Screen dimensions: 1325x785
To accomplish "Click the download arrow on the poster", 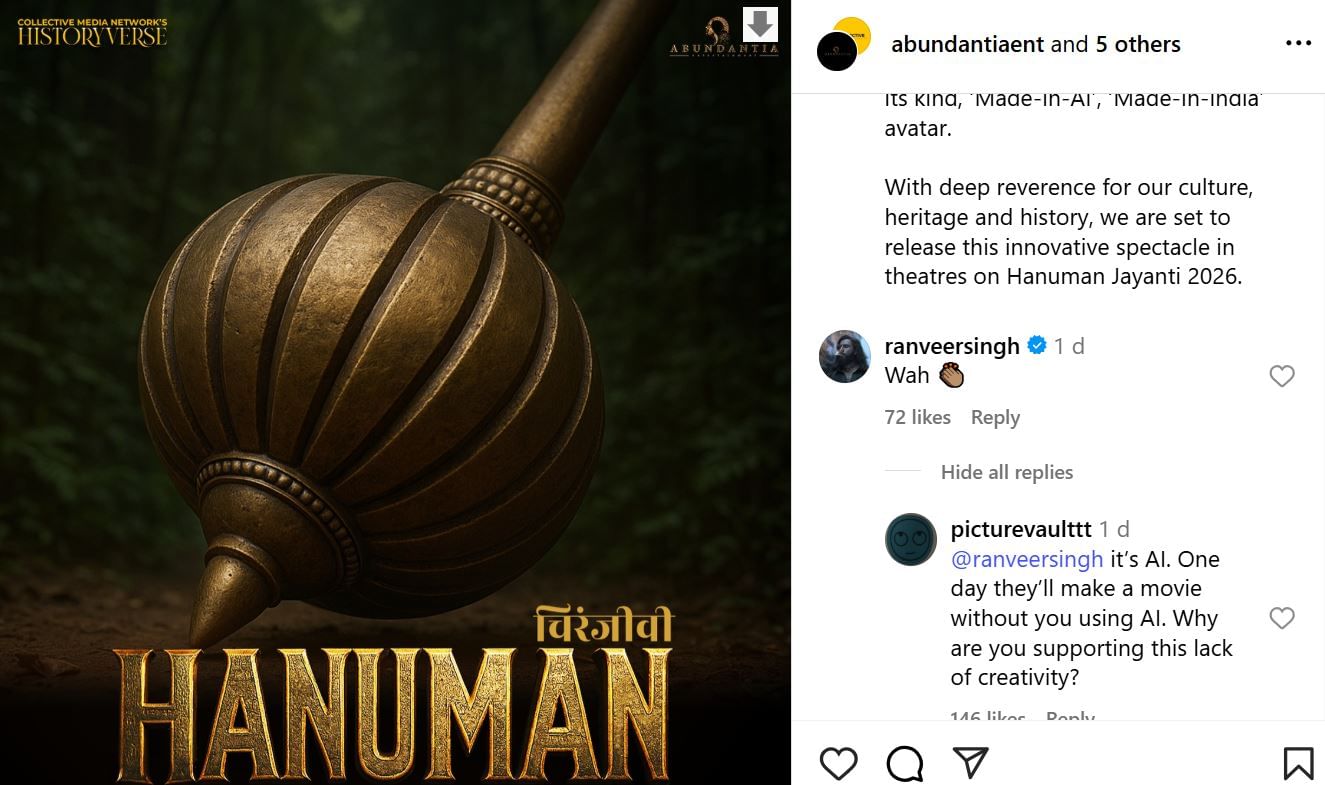I will (760, 24).
